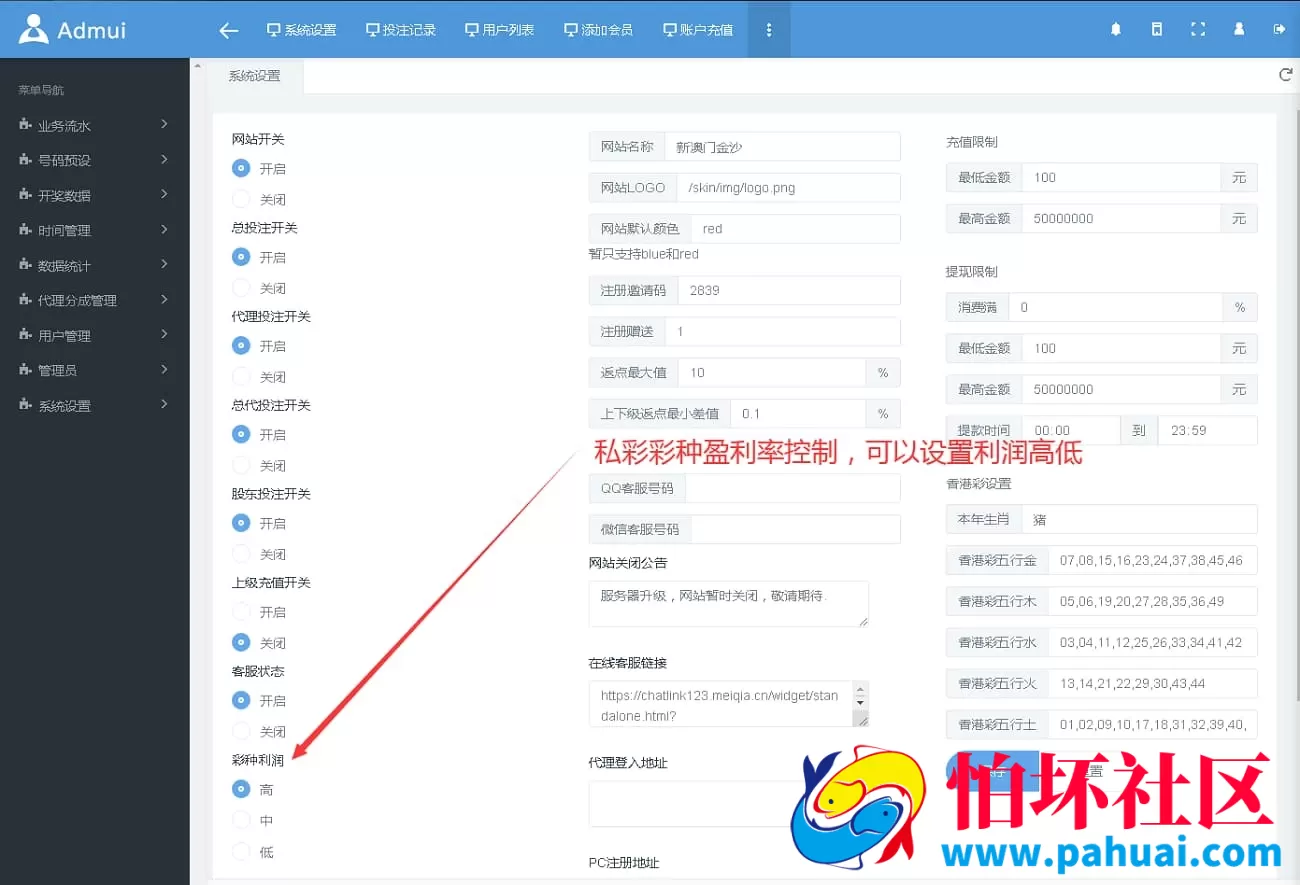Enable 上级充值开关 by selecting 开启
The height and width of the screenshot is (885, 1300).
[241, 611]
